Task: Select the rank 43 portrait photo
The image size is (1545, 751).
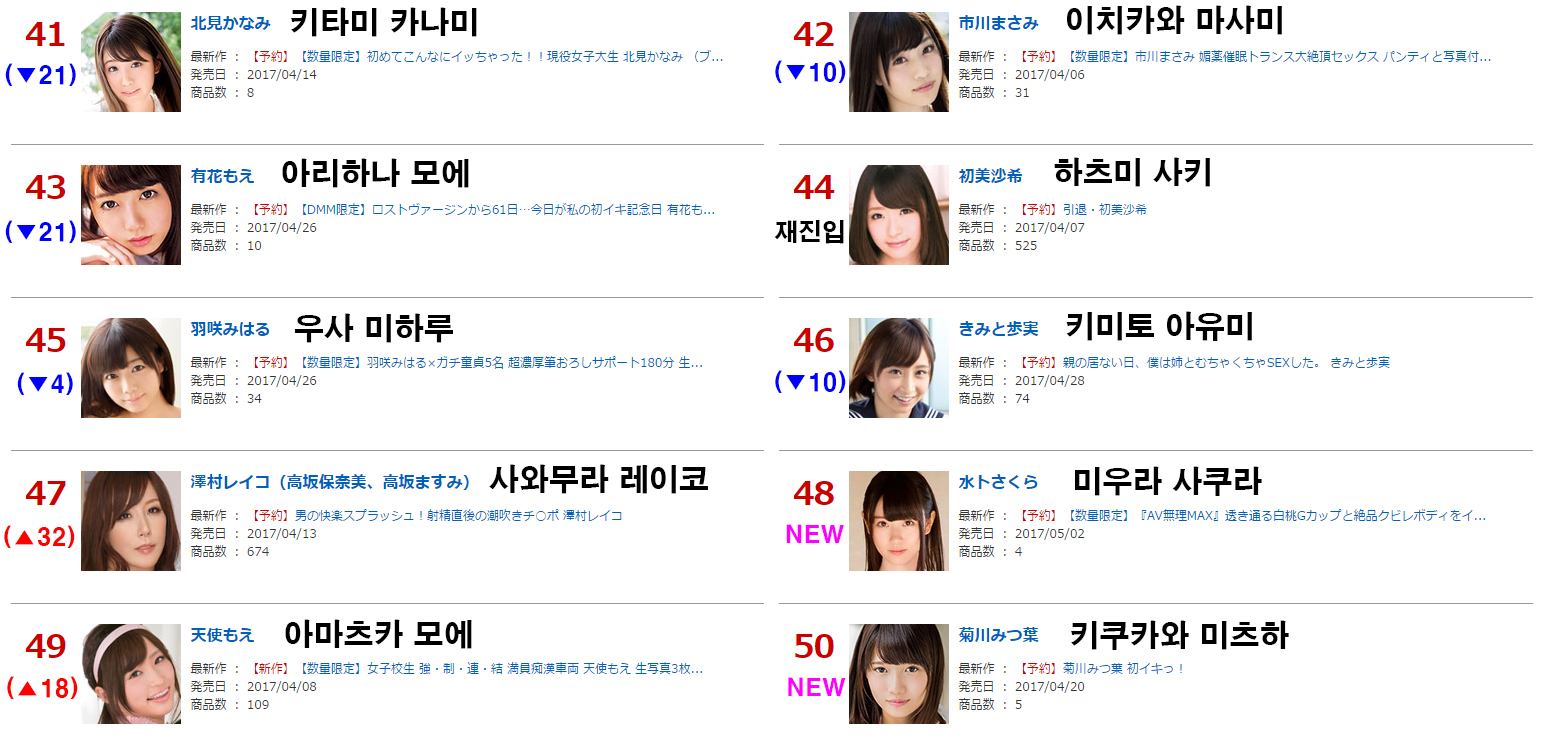Action: point(131,215)
